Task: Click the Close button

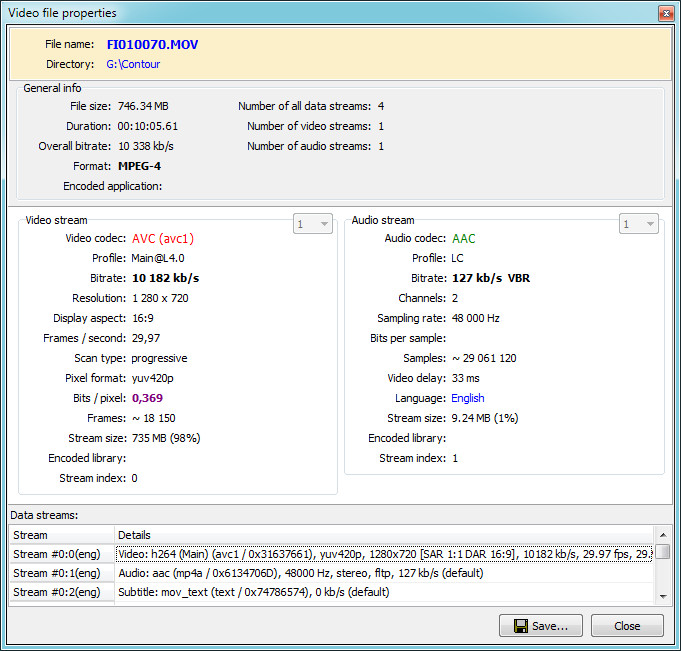Action: [627, 625]
